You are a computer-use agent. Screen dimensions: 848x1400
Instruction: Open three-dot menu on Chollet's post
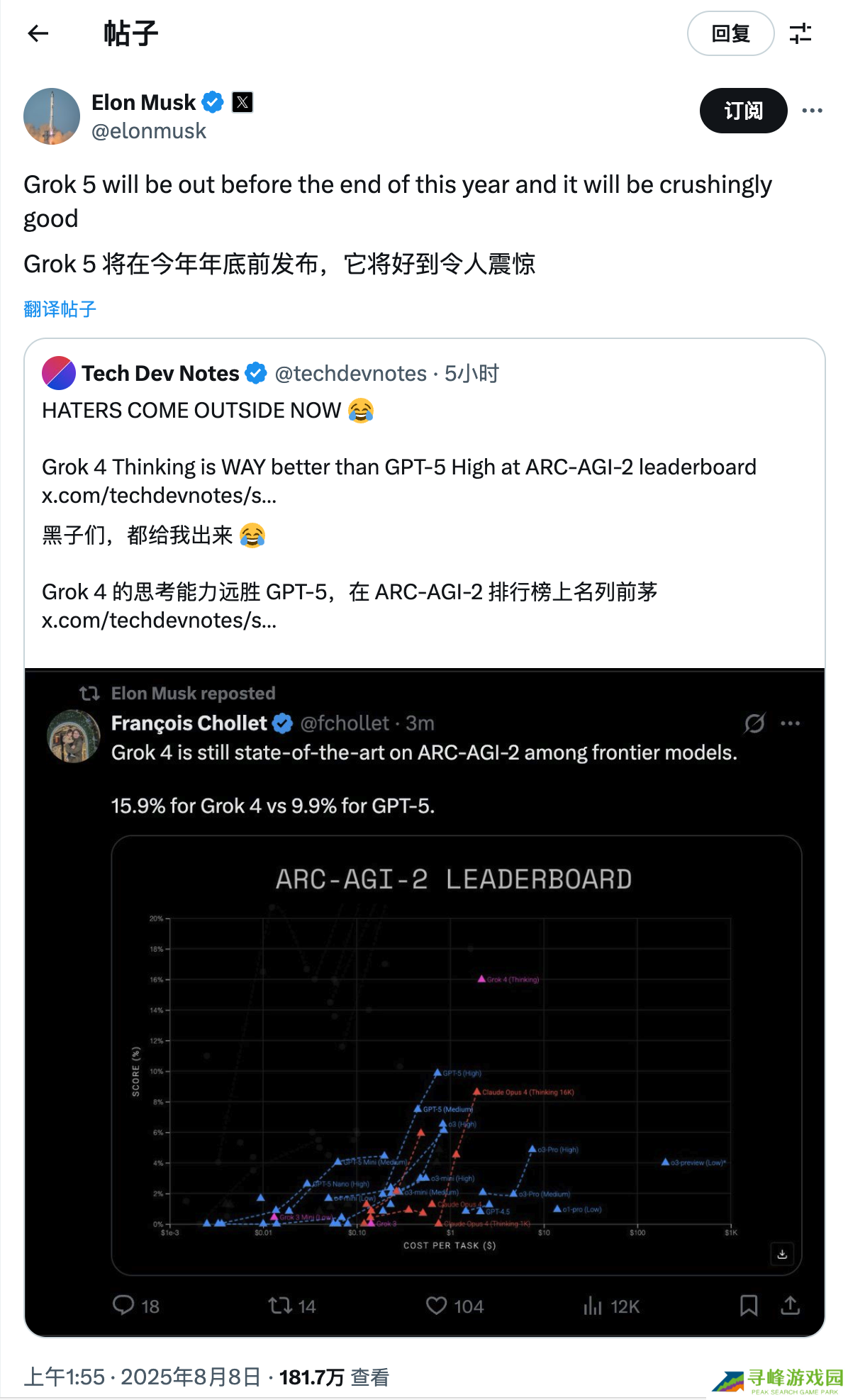tap(790, 723)
